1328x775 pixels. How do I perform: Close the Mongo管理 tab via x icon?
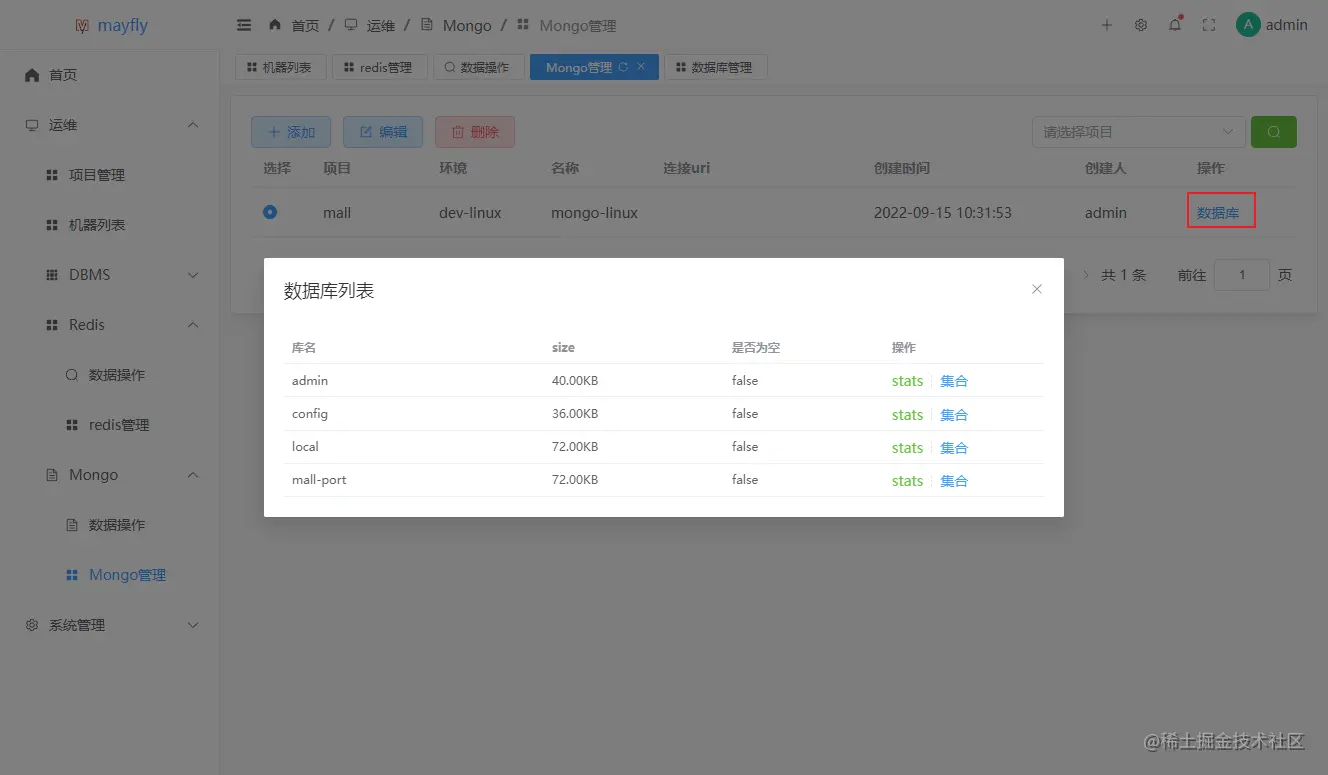641,67
